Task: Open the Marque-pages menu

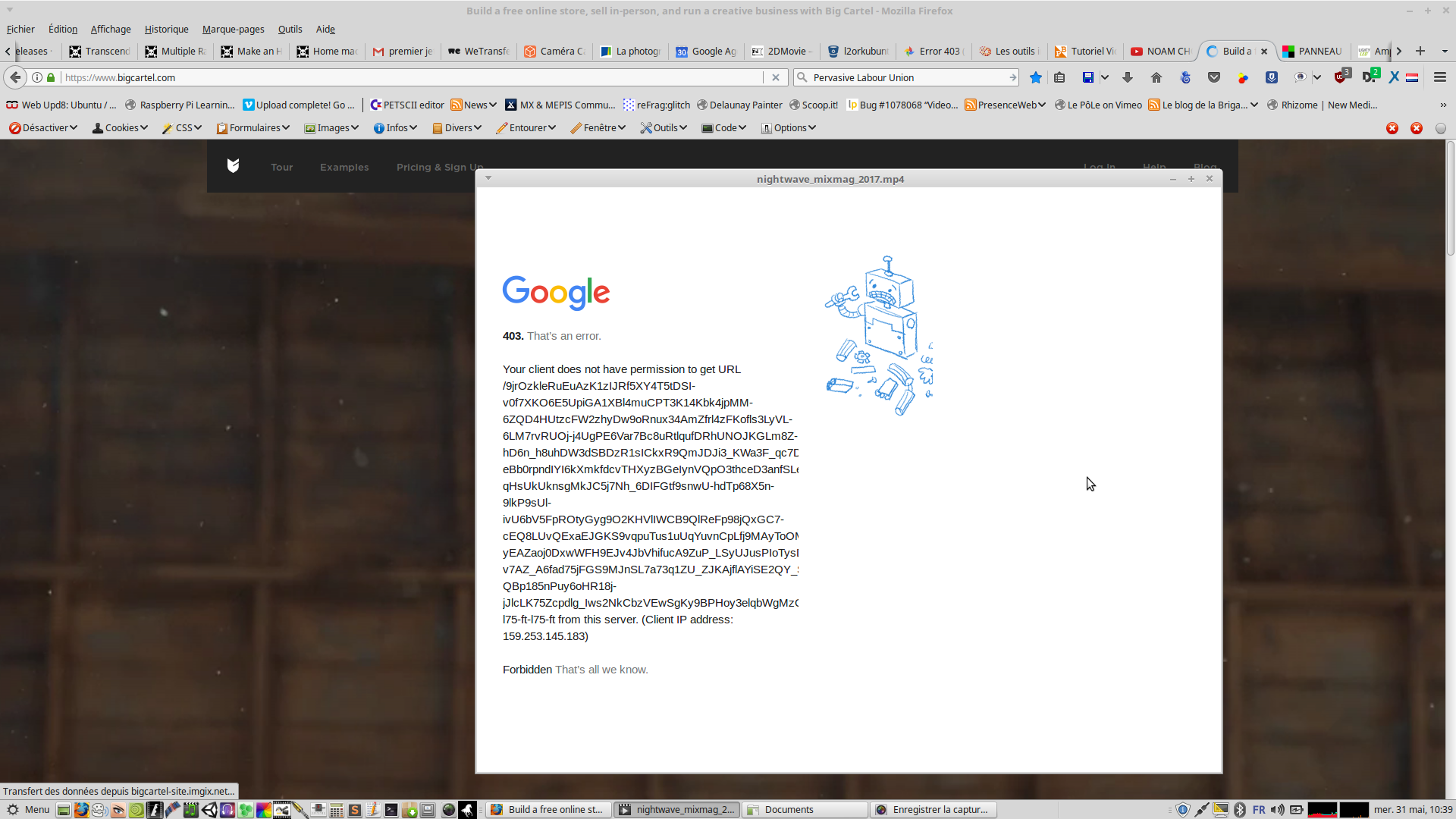Action: tap(233, 29)
